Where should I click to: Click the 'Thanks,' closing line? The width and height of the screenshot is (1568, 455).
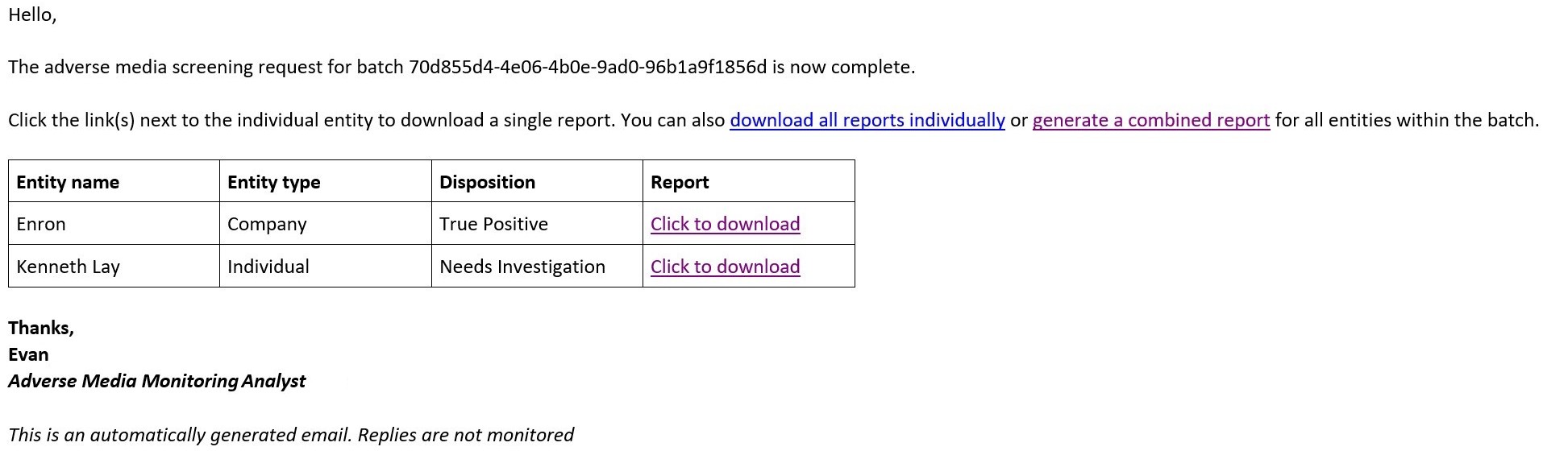[x=41, y=328]
